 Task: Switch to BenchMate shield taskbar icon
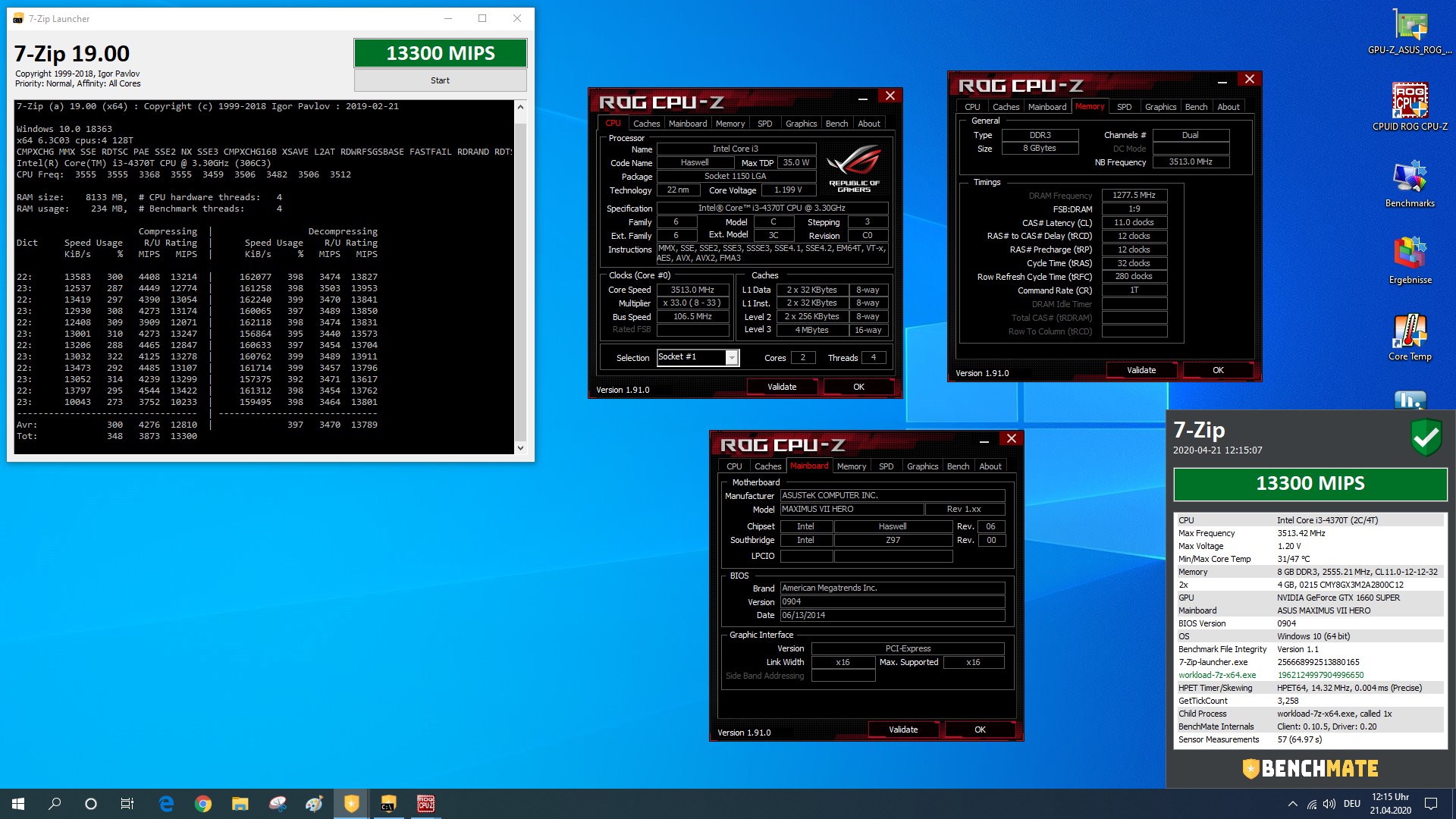(351, 804)
